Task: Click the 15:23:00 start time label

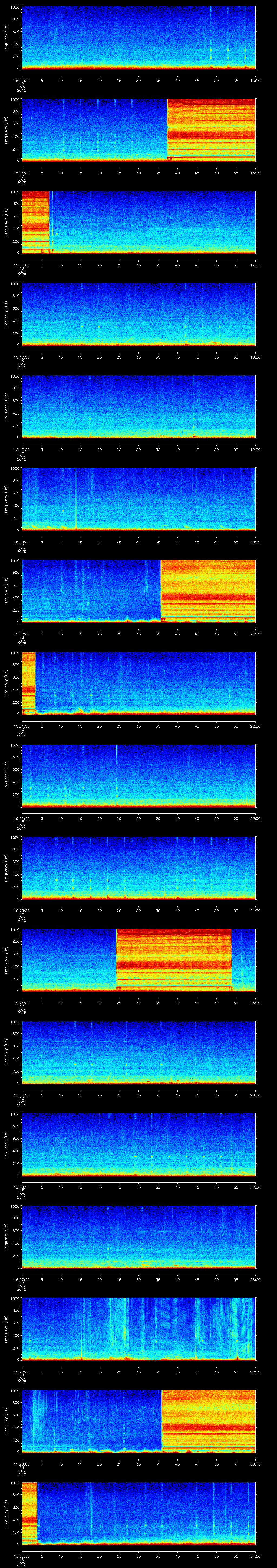Action: (21, 910)
